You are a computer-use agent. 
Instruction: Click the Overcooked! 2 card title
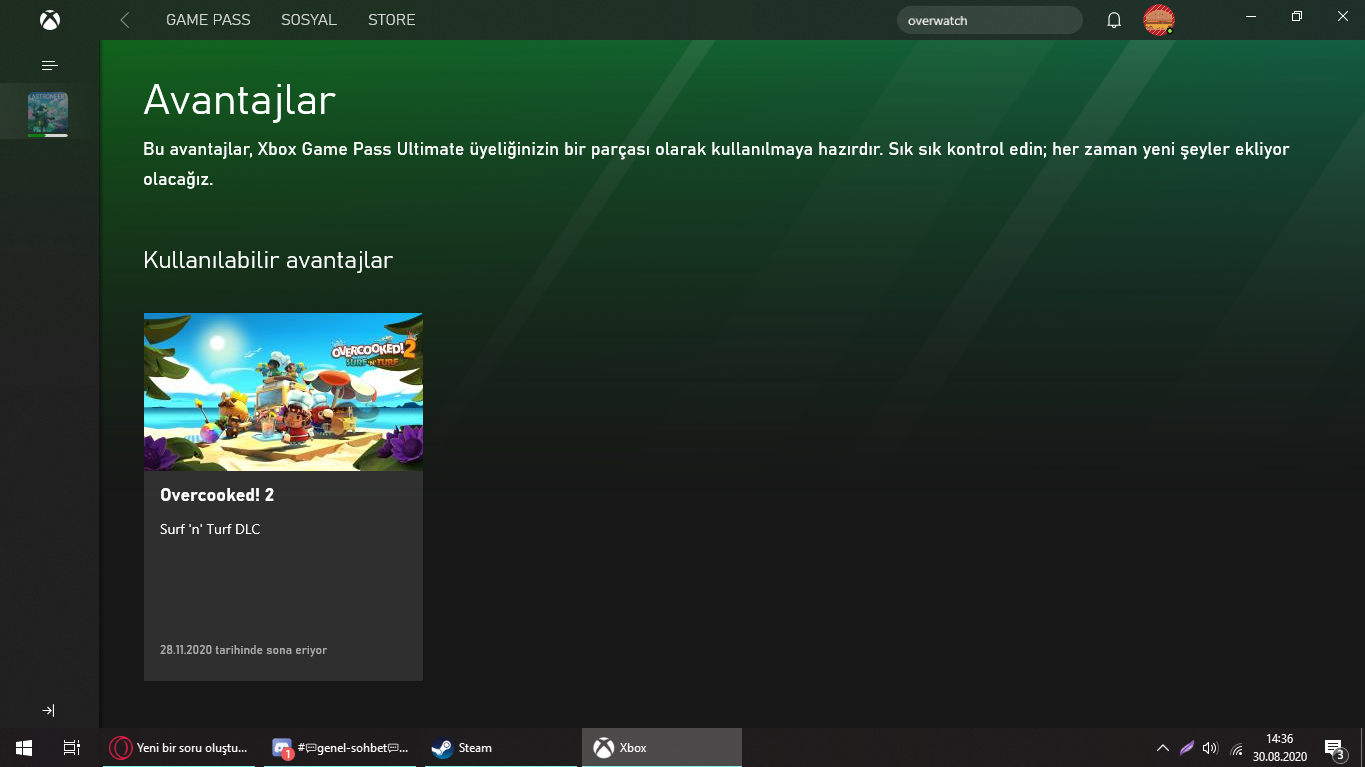(217, 495)
